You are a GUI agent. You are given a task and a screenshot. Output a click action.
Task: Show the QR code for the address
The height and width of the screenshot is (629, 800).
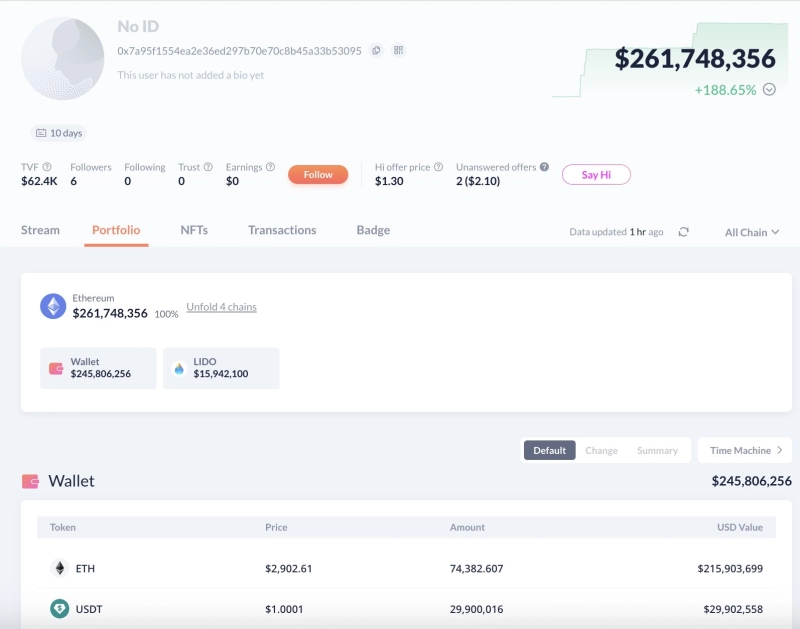[x=398, y=50]
